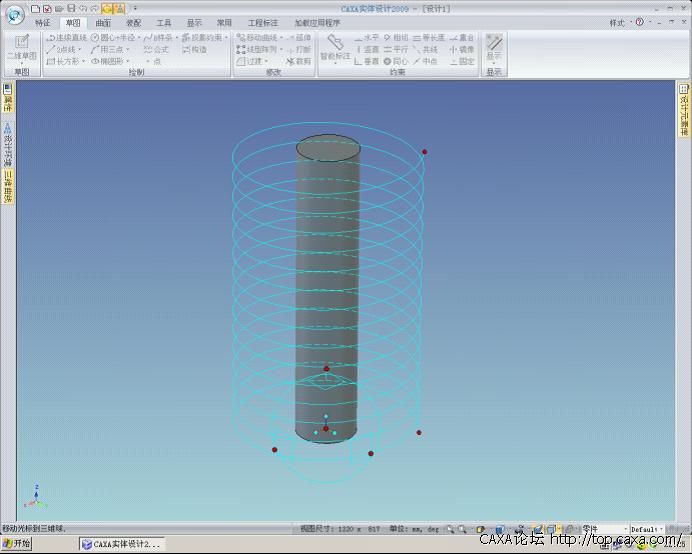This screenshot has width=692, height=554.
Task: Open the 样式 style dropdown
Action: (620, 23)
